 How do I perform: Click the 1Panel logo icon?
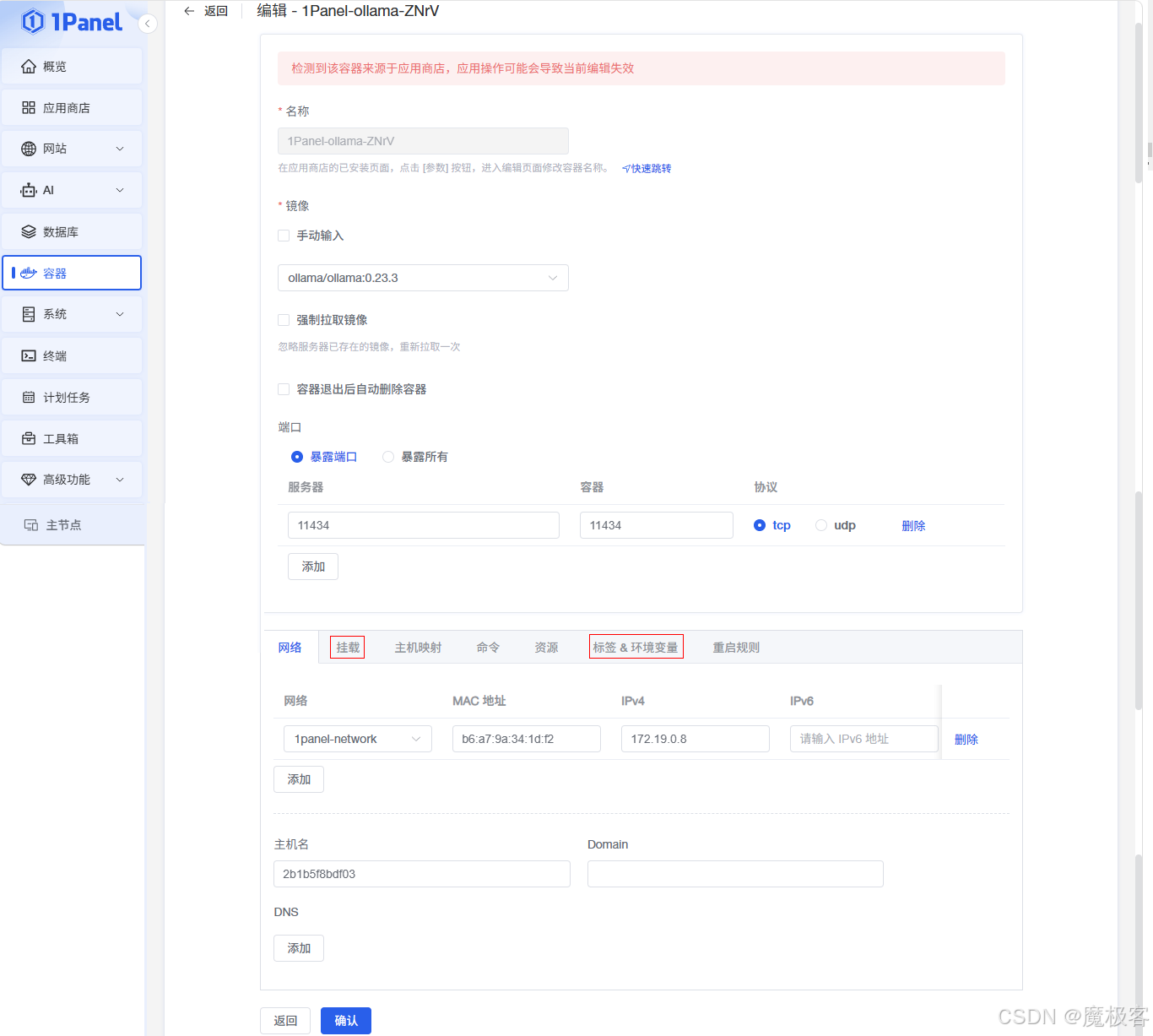32,21
